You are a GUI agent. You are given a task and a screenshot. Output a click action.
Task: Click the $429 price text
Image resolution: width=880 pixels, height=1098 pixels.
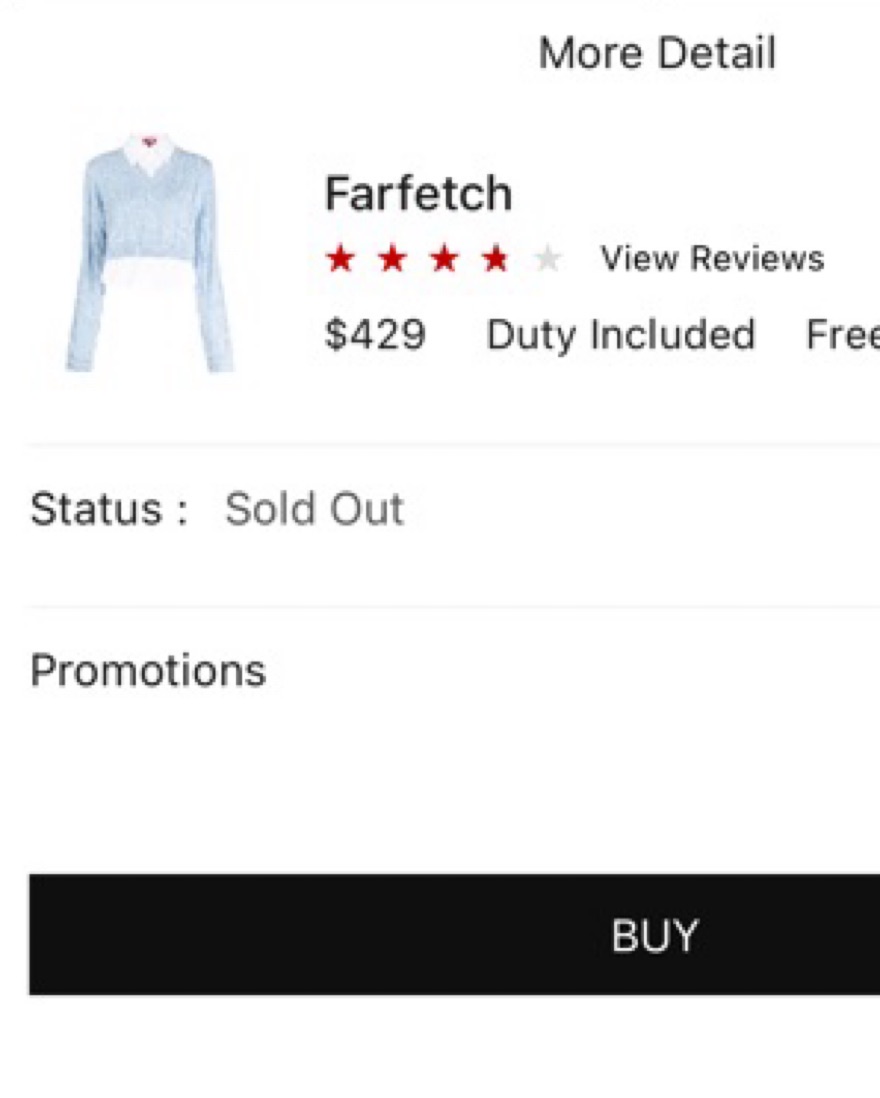coord(375,334)
